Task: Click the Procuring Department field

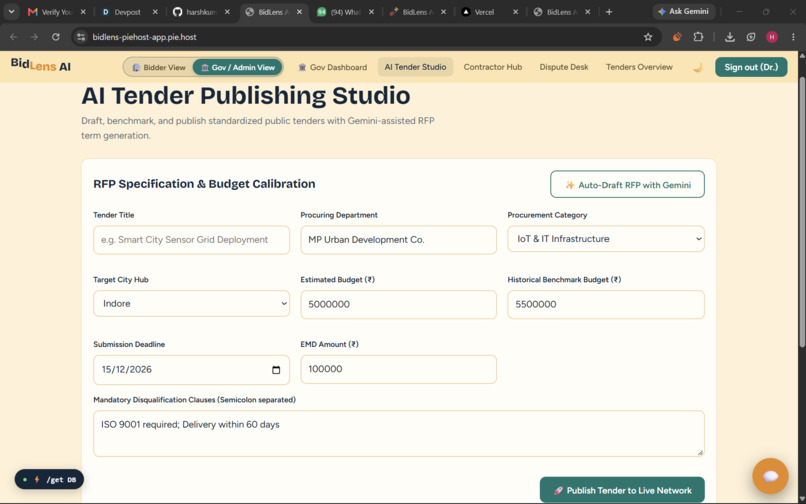Action: click(x=398, y=240)
